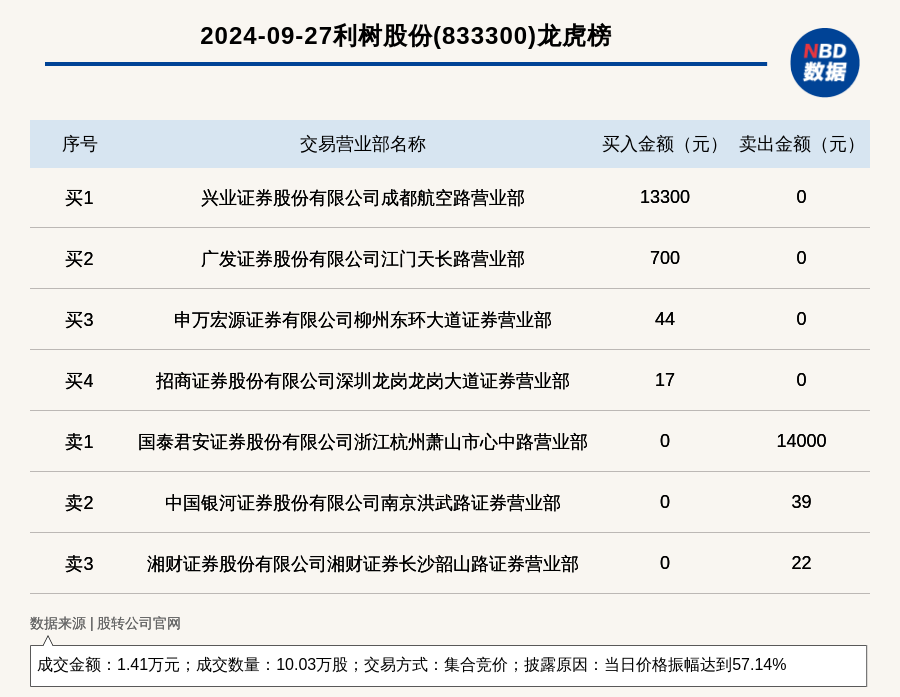Click the 数据来源 | 股转公司官网 source note
This screenshot has height=697, width=900.
pyautogui.click(x=105, y=623)
